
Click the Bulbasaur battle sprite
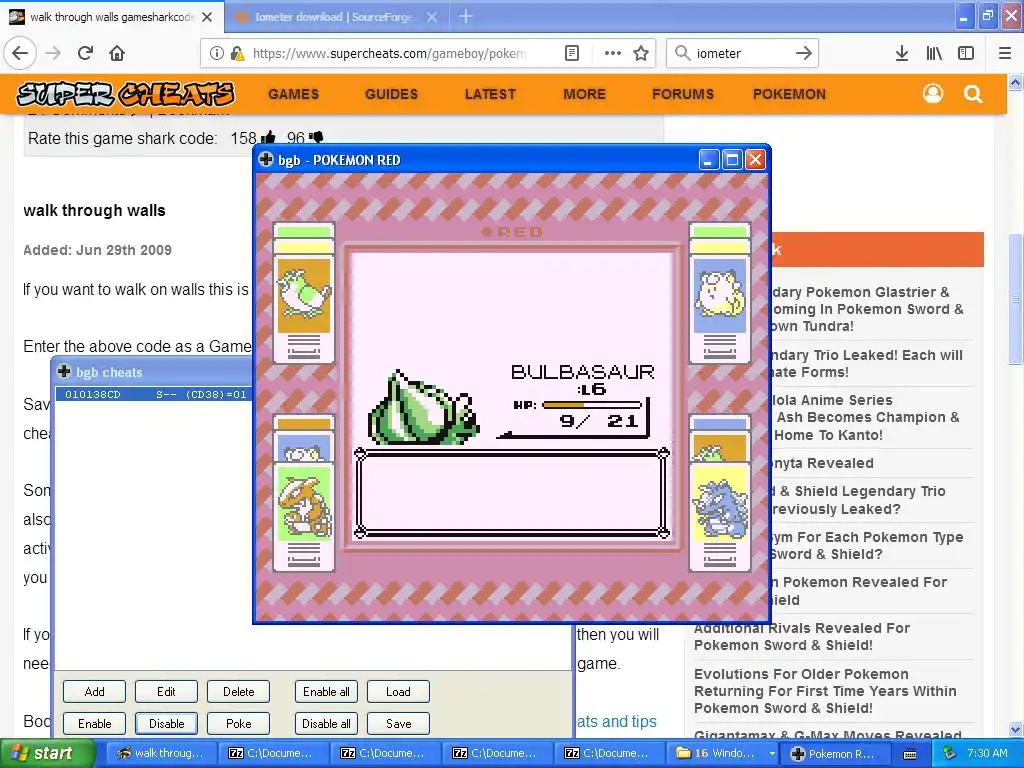click(423, 409)
